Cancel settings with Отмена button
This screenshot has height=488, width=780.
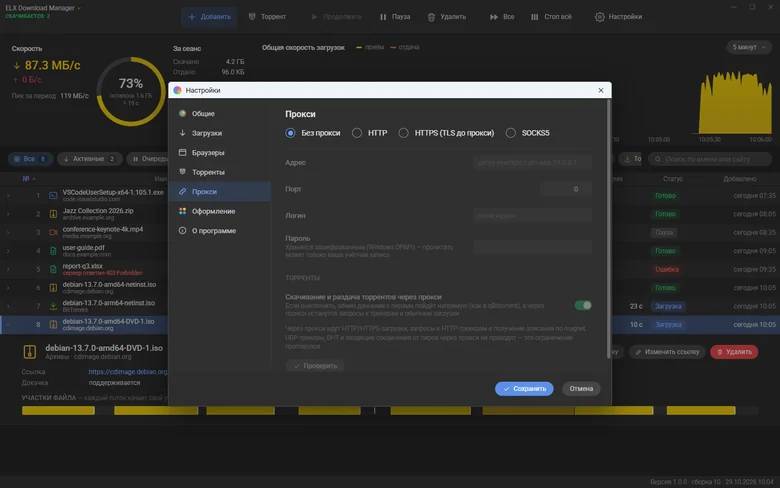pyautogui.click(x=581, y=389)
